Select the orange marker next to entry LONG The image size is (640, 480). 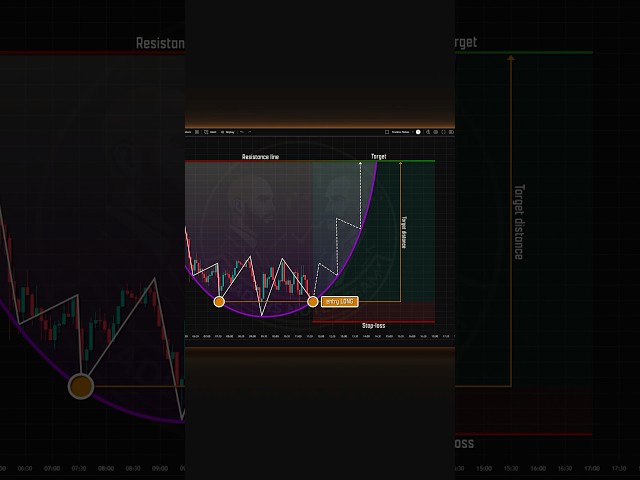(x=313, y=302)
